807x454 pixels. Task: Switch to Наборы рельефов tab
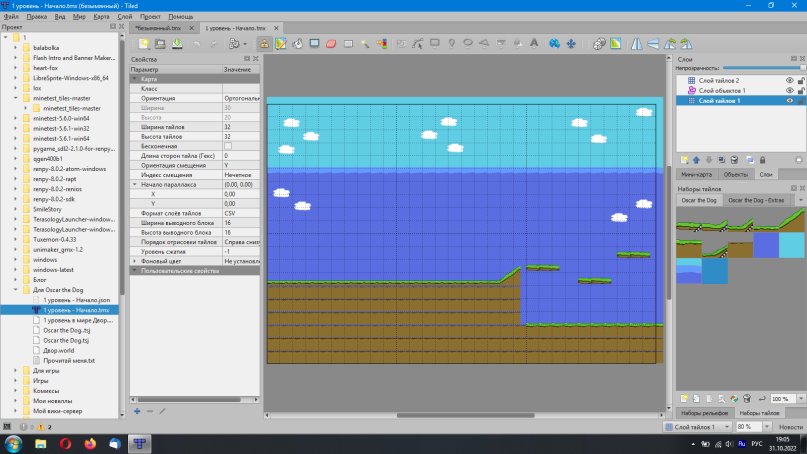tap(705, 413)
